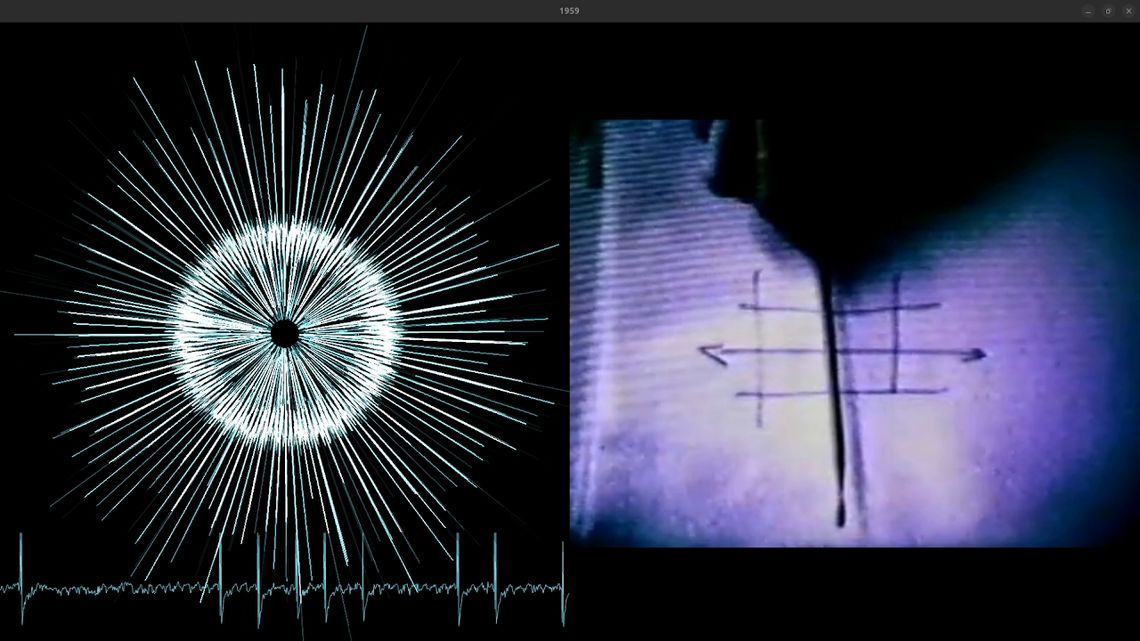Minimize the 1959 window
The width and height of the screenshot is (1140, 641).
coord(1088,11)
